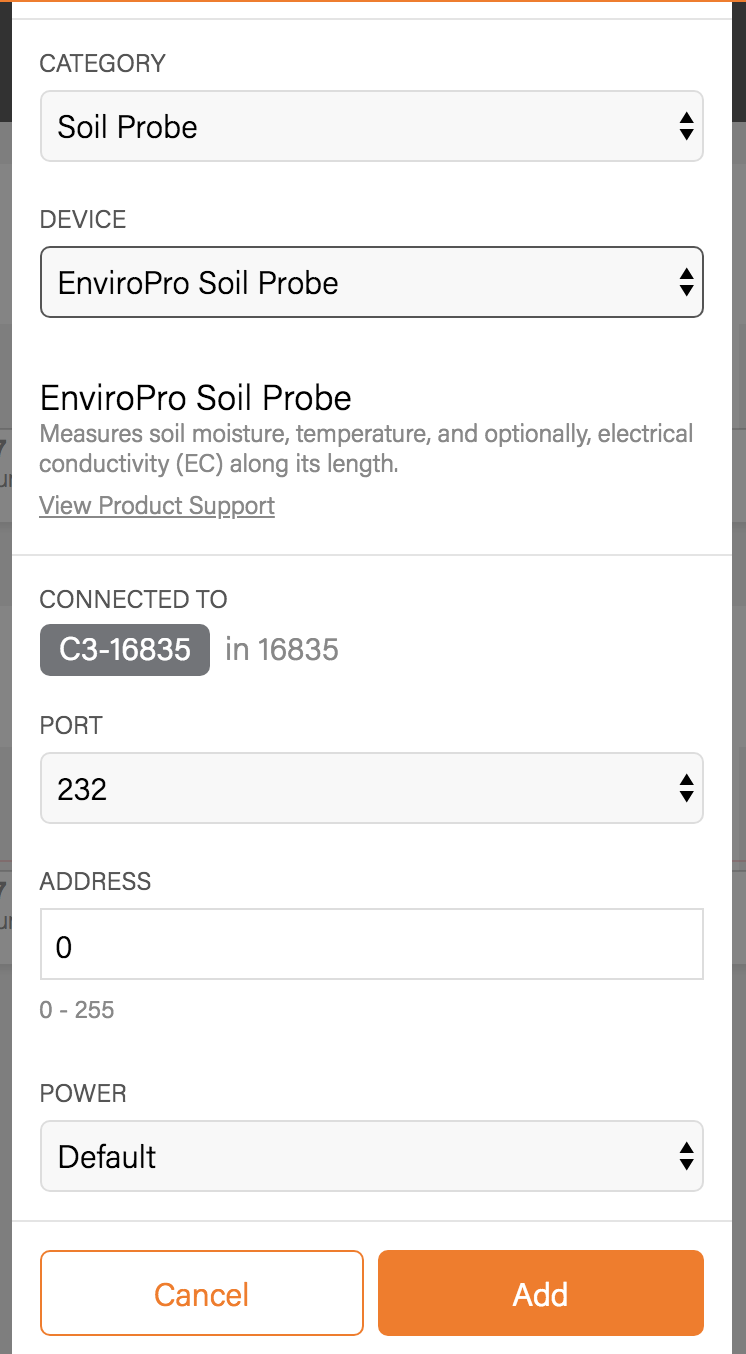The image size is (746, 1354).
Task: Click the POWER field label
Action: [83, 1093]
